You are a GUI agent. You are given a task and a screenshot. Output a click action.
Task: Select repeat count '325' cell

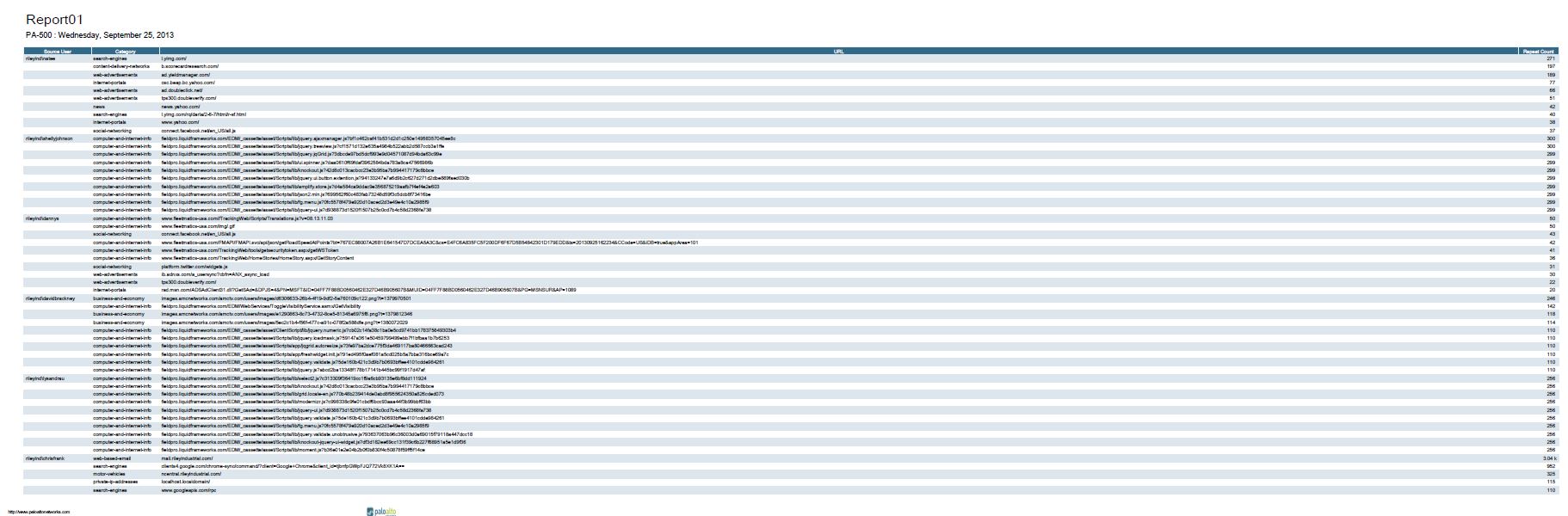[x=1551, y=474]
